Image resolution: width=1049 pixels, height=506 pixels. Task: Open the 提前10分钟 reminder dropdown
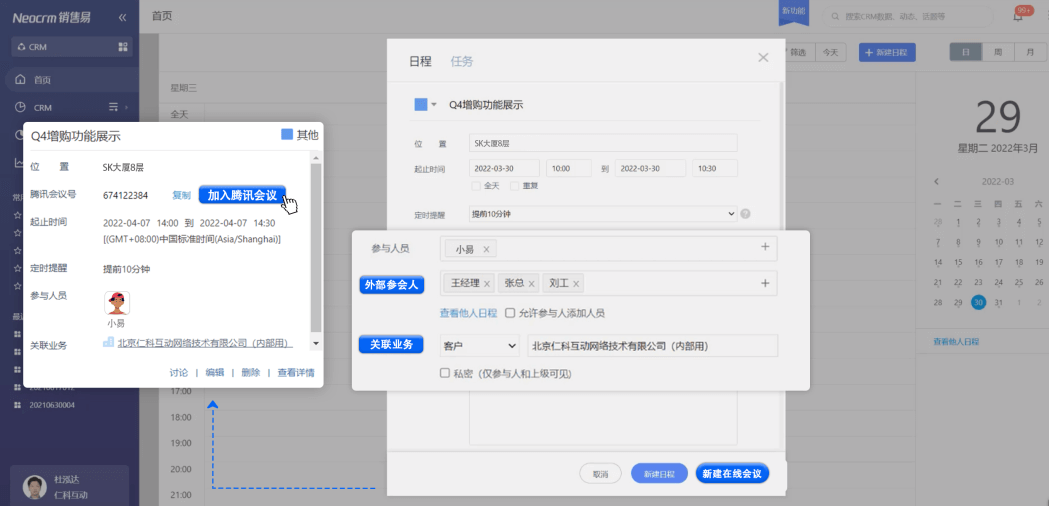603,213
